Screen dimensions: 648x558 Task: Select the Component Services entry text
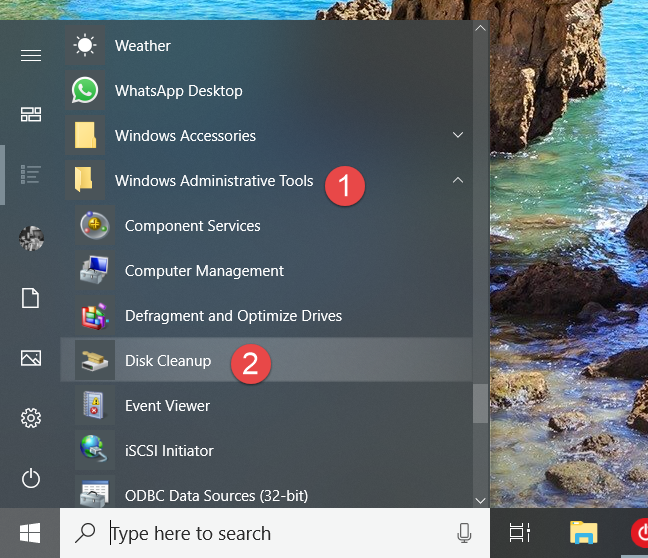[x=193, y=226]
